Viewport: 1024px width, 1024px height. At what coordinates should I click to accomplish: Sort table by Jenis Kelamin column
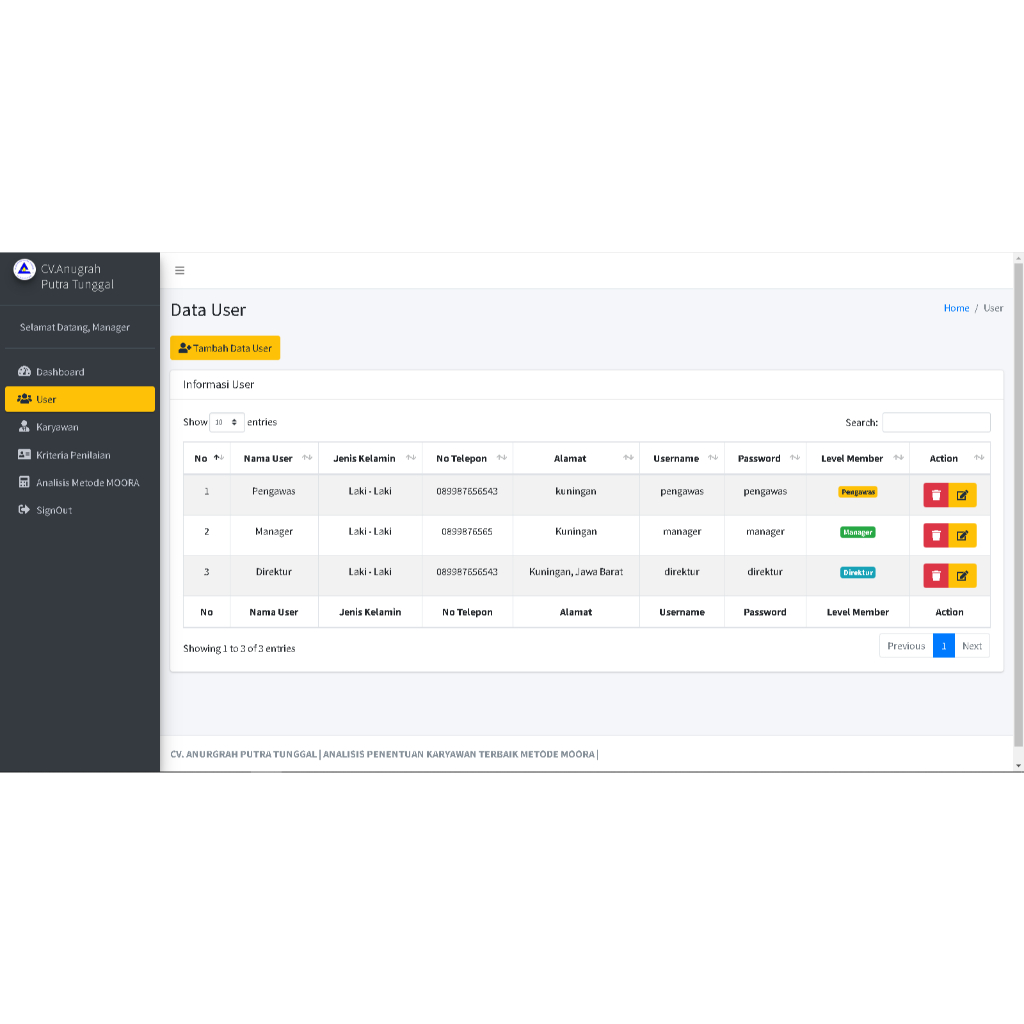tap(370, 458)
